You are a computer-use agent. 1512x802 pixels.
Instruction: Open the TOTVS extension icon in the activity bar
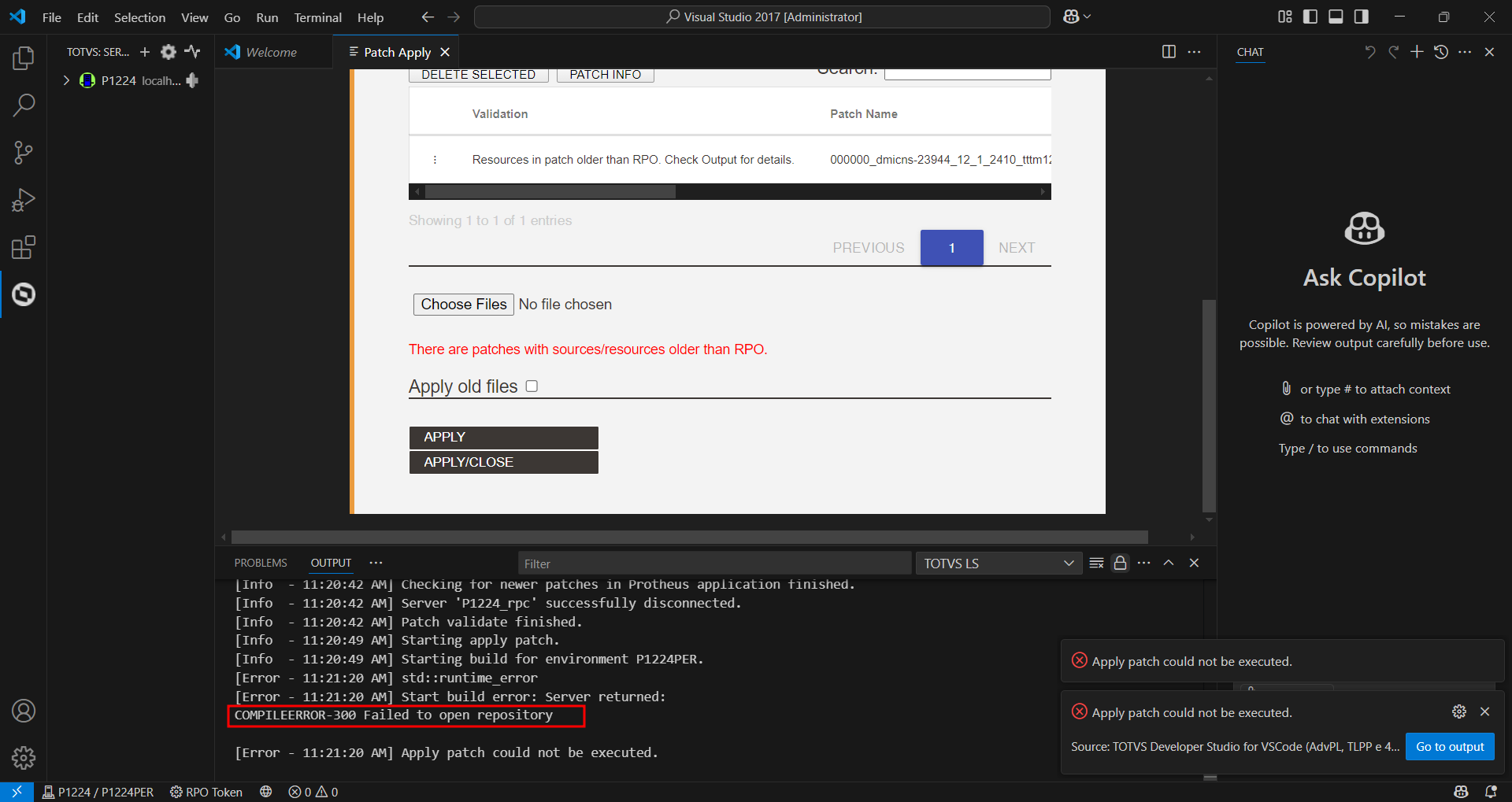24,294
